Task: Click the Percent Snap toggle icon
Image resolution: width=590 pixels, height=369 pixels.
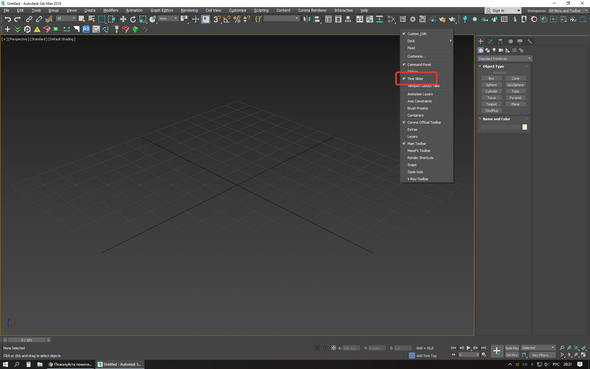Action: pyautogui.click(x=237, y=19)
